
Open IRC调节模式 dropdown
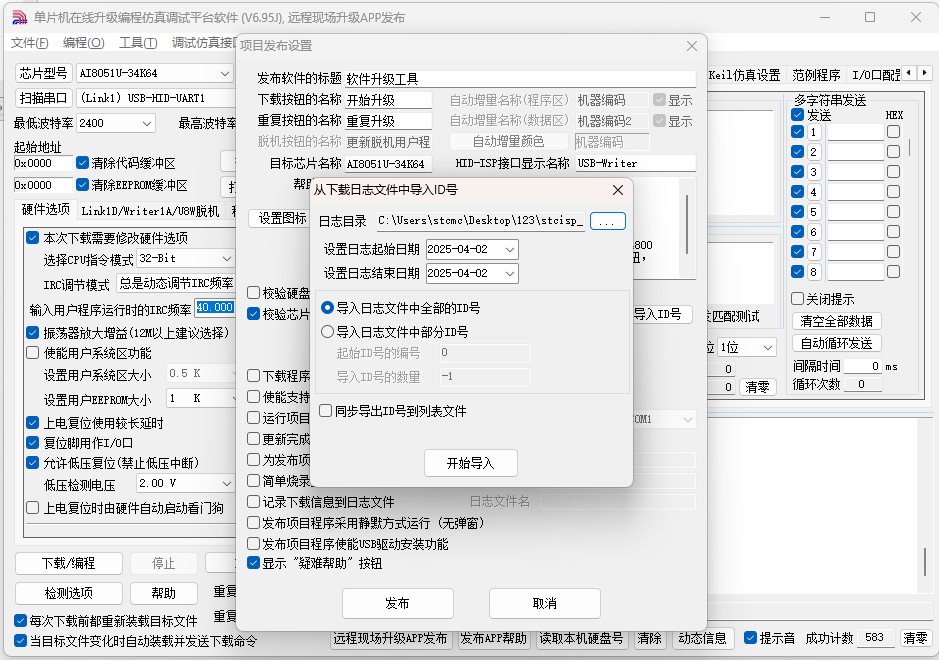click(175, 283)
